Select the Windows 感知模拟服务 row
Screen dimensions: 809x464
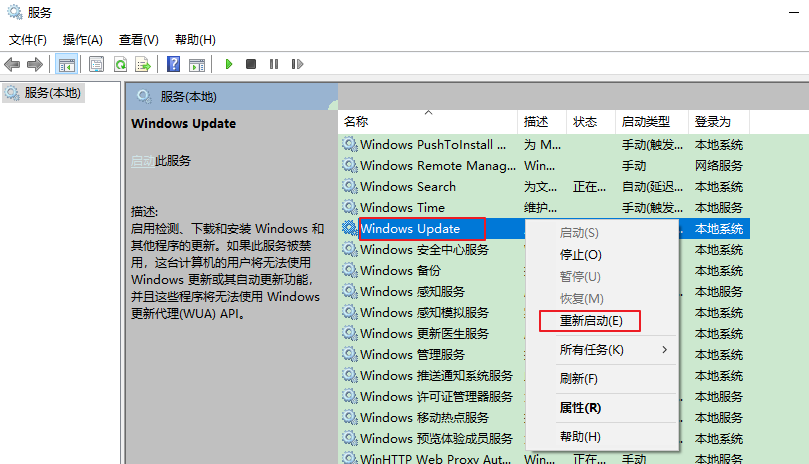coord(424,312)
